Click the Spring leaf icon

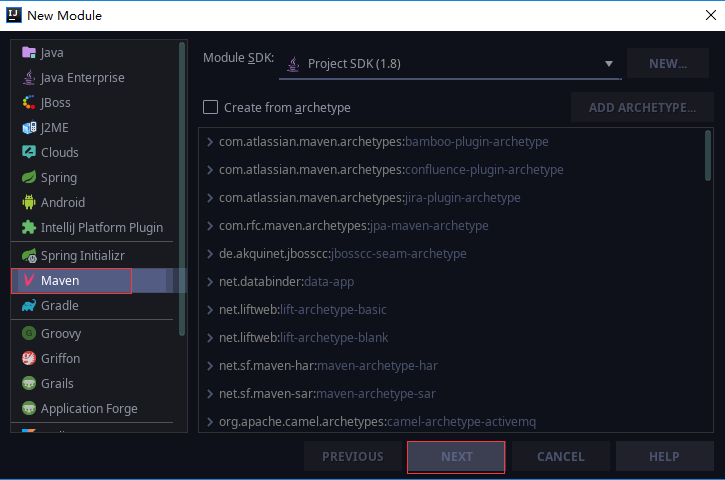point(29,177)
